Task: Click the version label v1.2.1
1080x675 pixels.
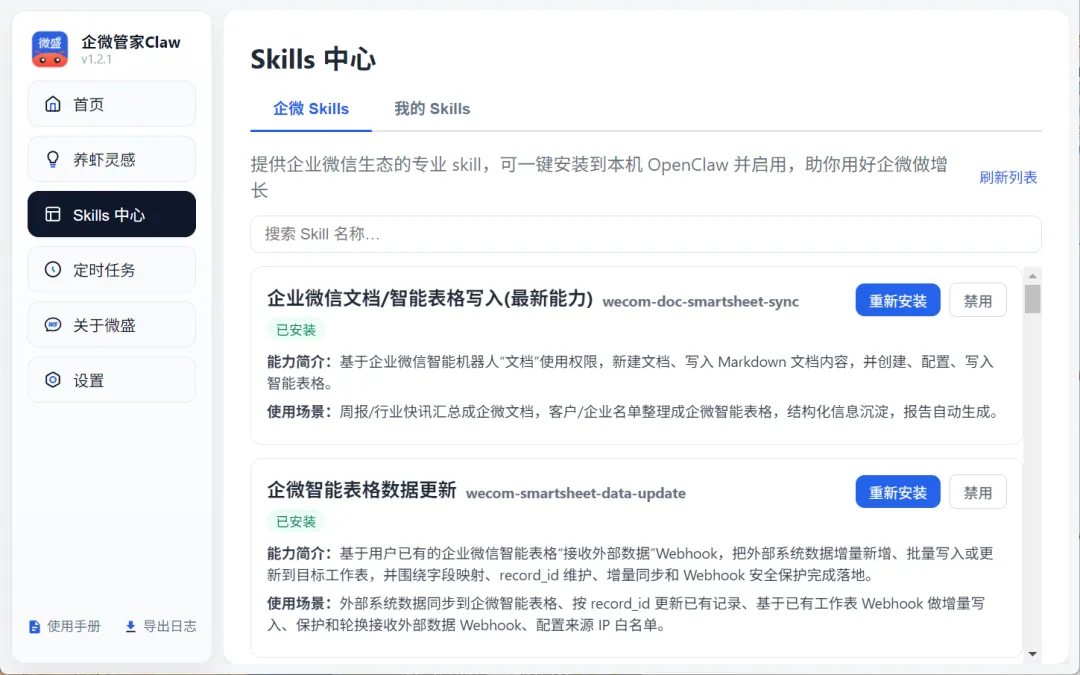Action: [x=96, y=59]
